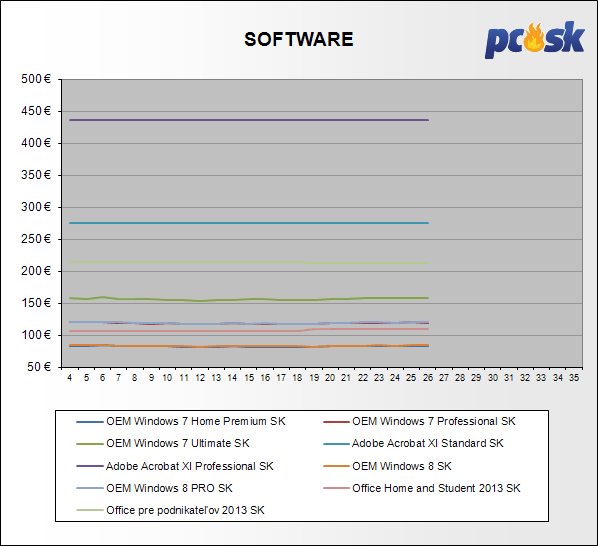
Task: Click the 500 € axis label
Action: (x=36, y=79)
